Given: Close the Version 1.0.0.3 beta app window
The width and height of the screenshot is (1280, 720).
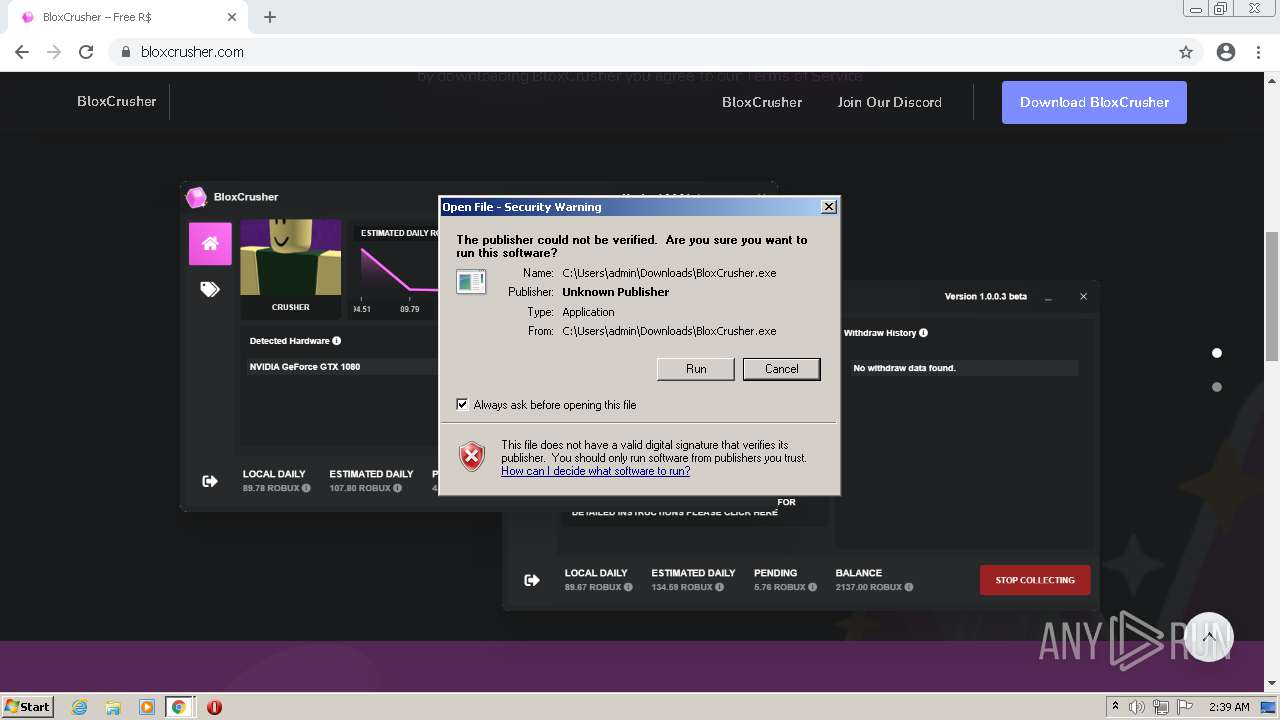Looking at the screenshot, I should coord(1083,296).
